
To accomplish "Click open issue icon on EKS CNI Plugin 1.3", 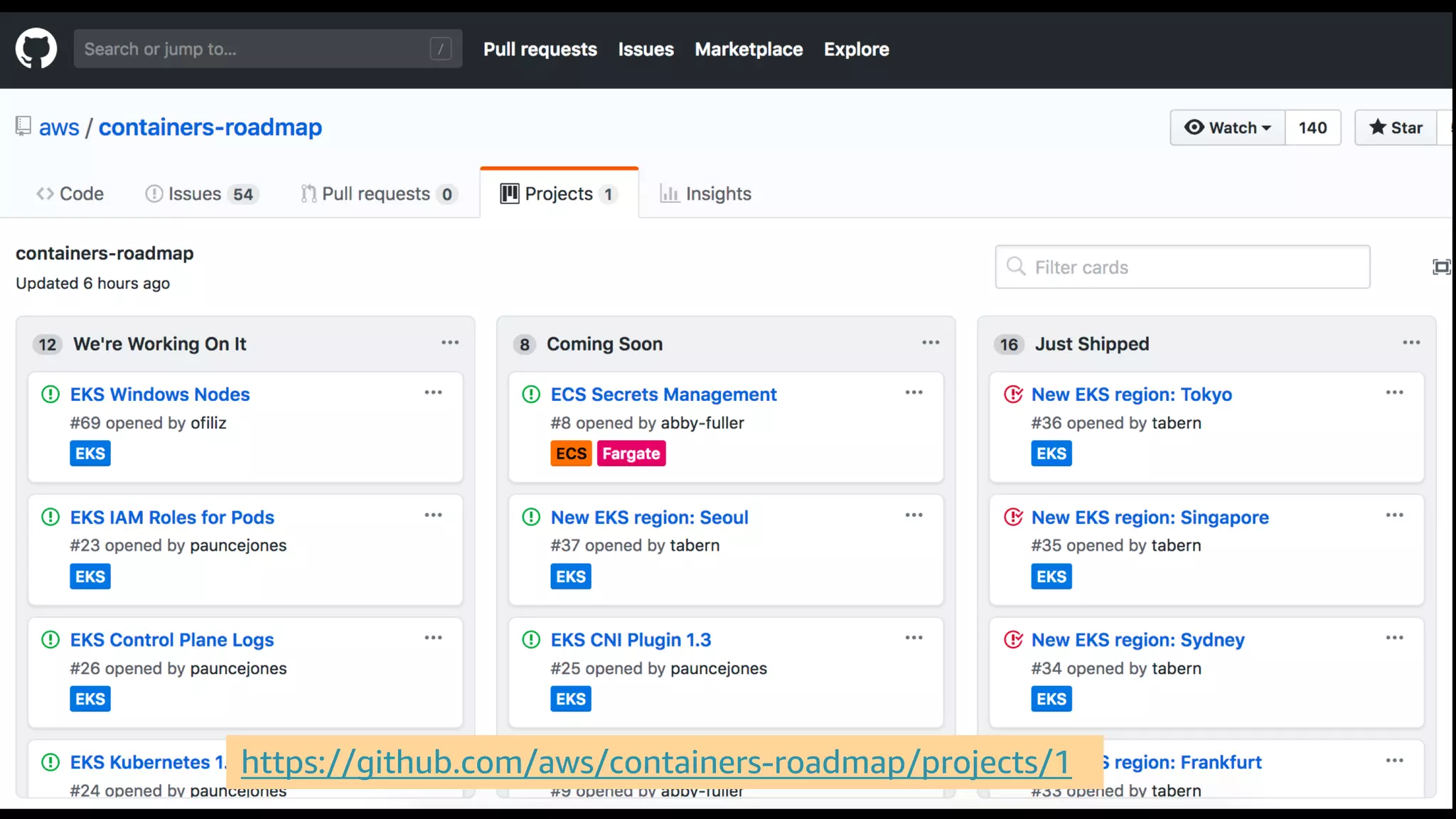I will coord(531,639).
